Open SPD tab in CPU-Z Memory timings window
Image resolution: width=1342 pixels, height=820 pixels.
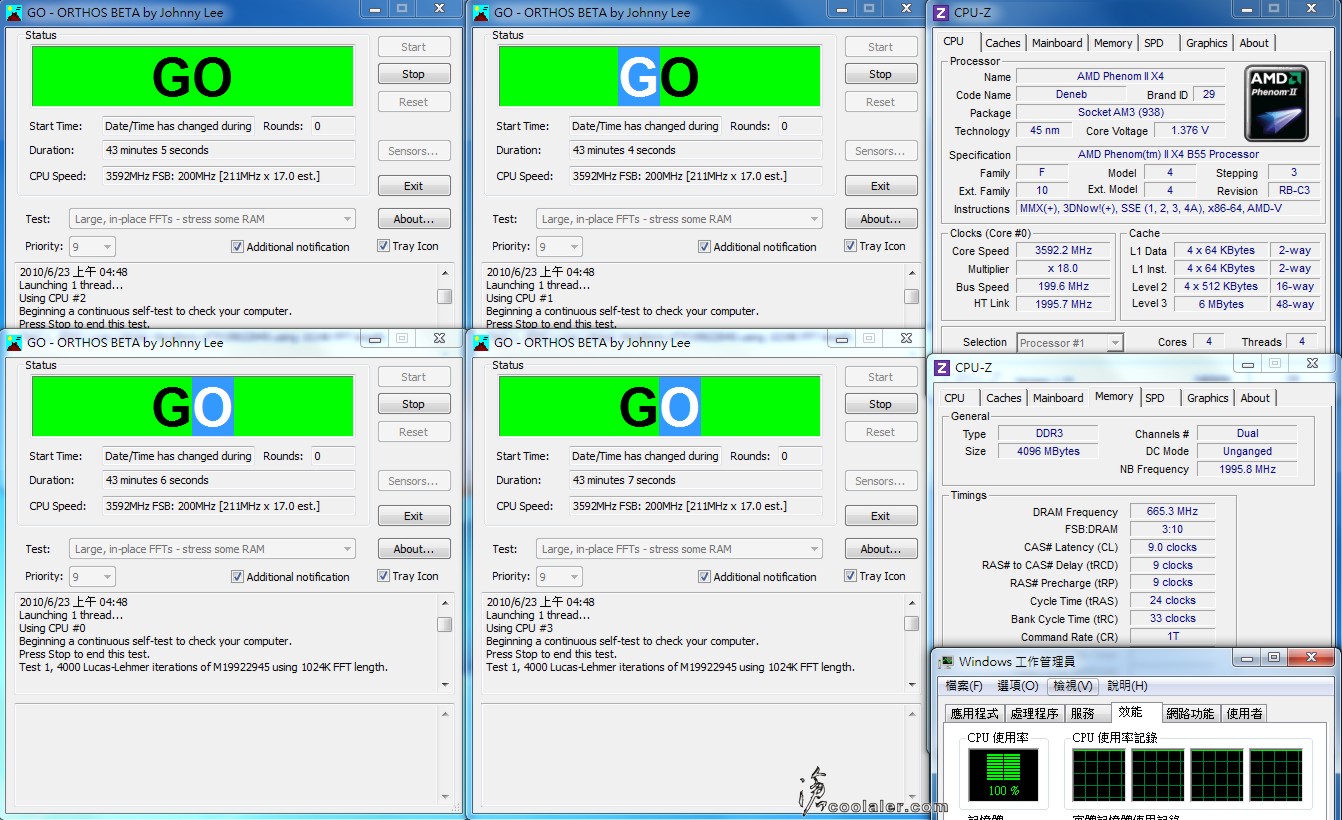pos(1155,398)
